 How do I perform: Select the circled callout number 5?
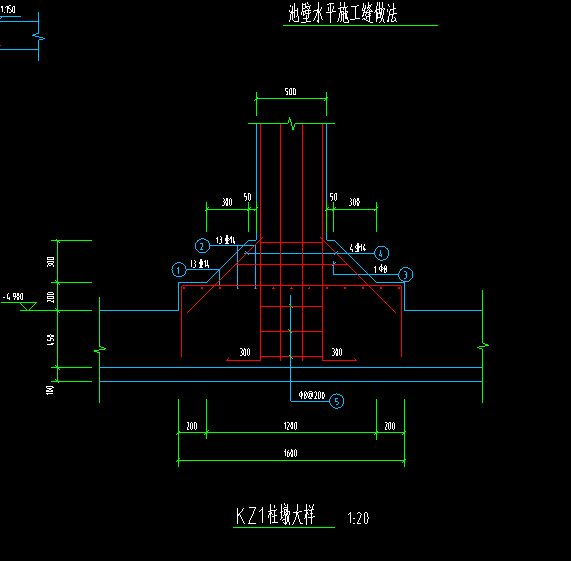coord(336,401)
